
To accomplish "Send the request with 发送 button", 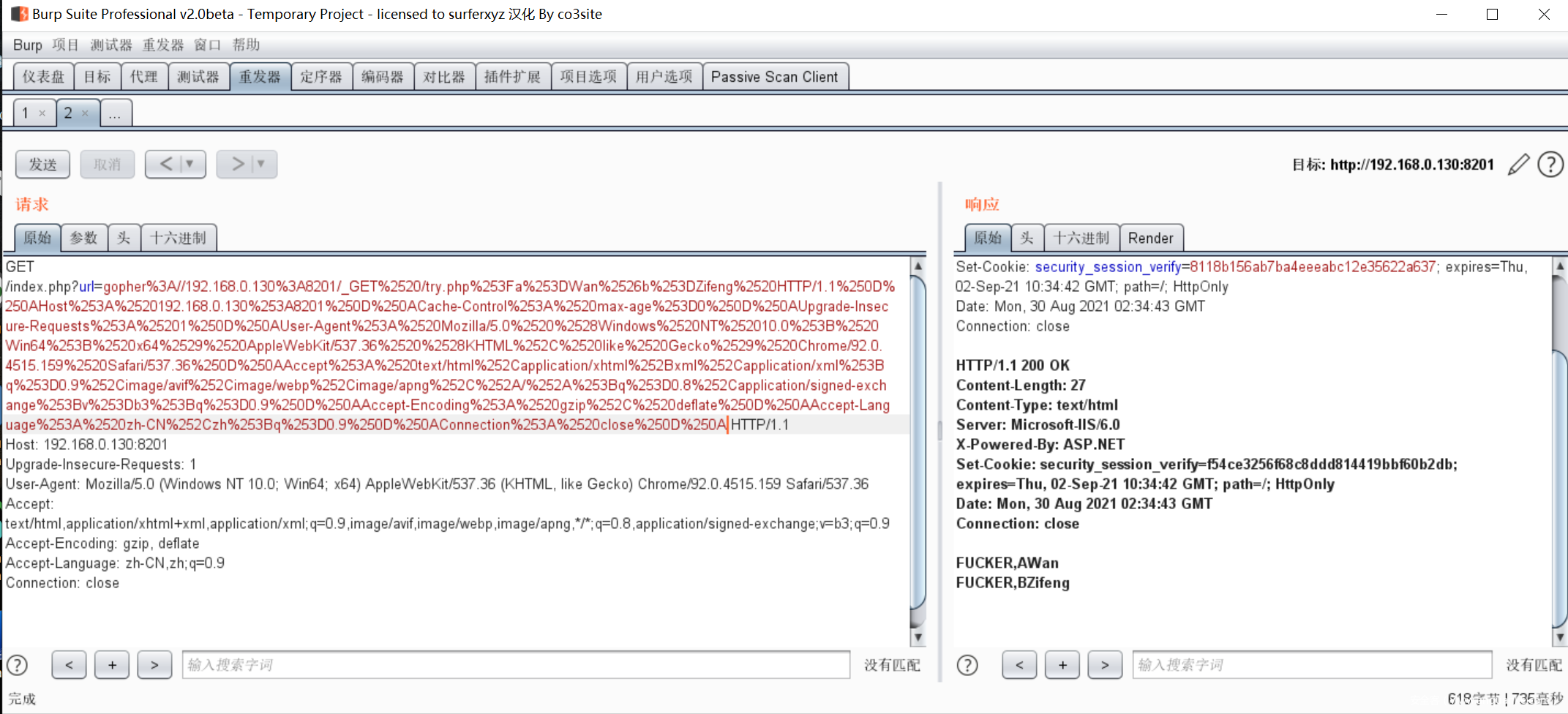I will pos(42,165).
